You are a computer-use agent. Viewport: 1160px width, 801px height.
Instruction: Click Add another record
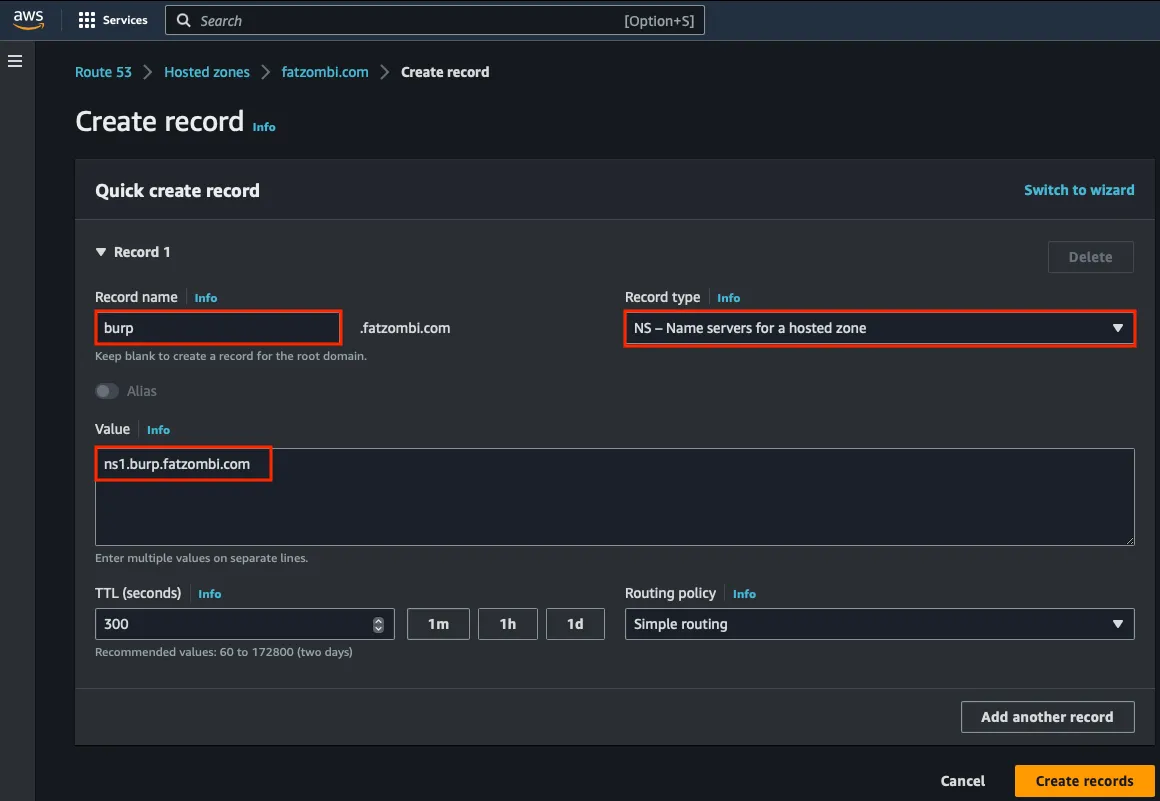pos(1048,717)
